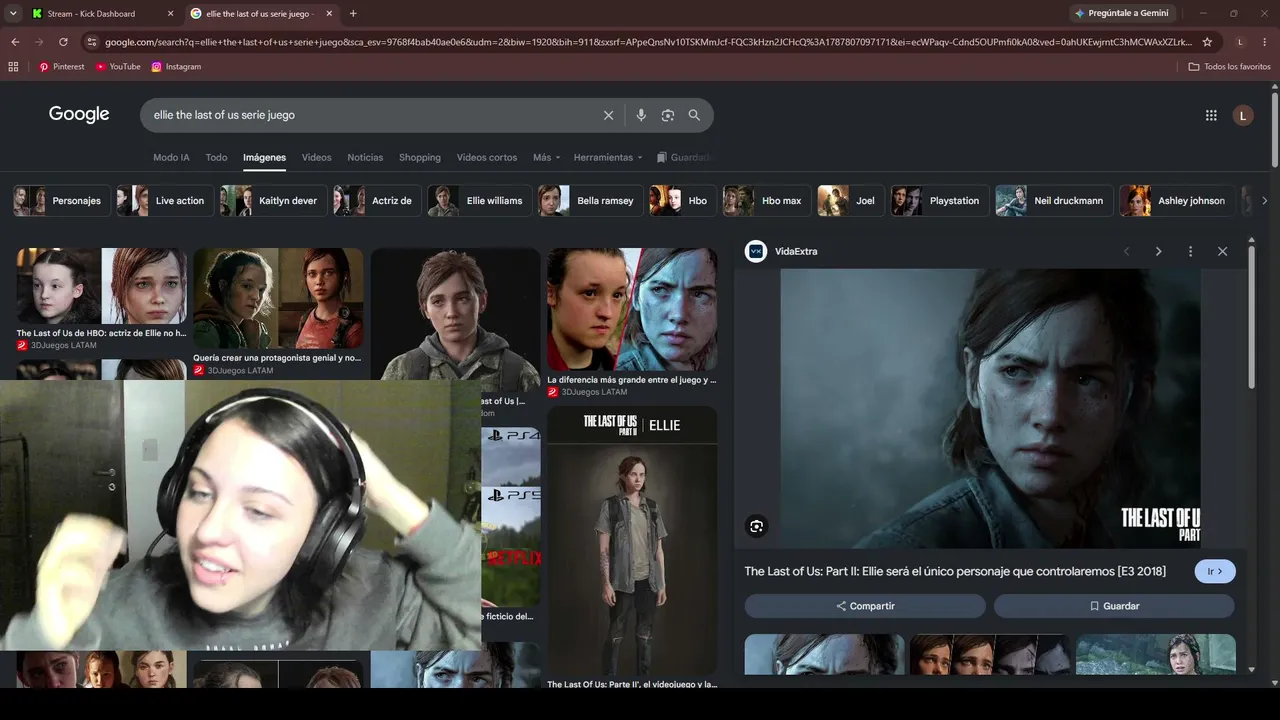Viewport: 1280px width, 720px height.
Task: Open the VidaExtra source in the preview panel
Action: pos(781,251)
